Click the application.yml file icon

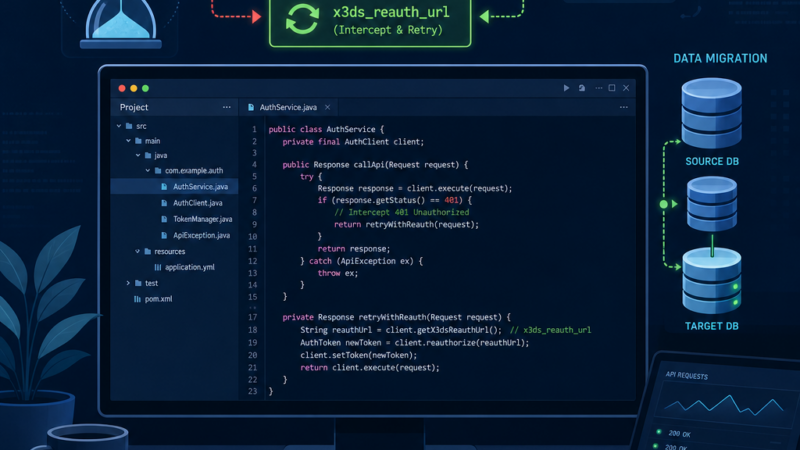(x=158, y=267)
